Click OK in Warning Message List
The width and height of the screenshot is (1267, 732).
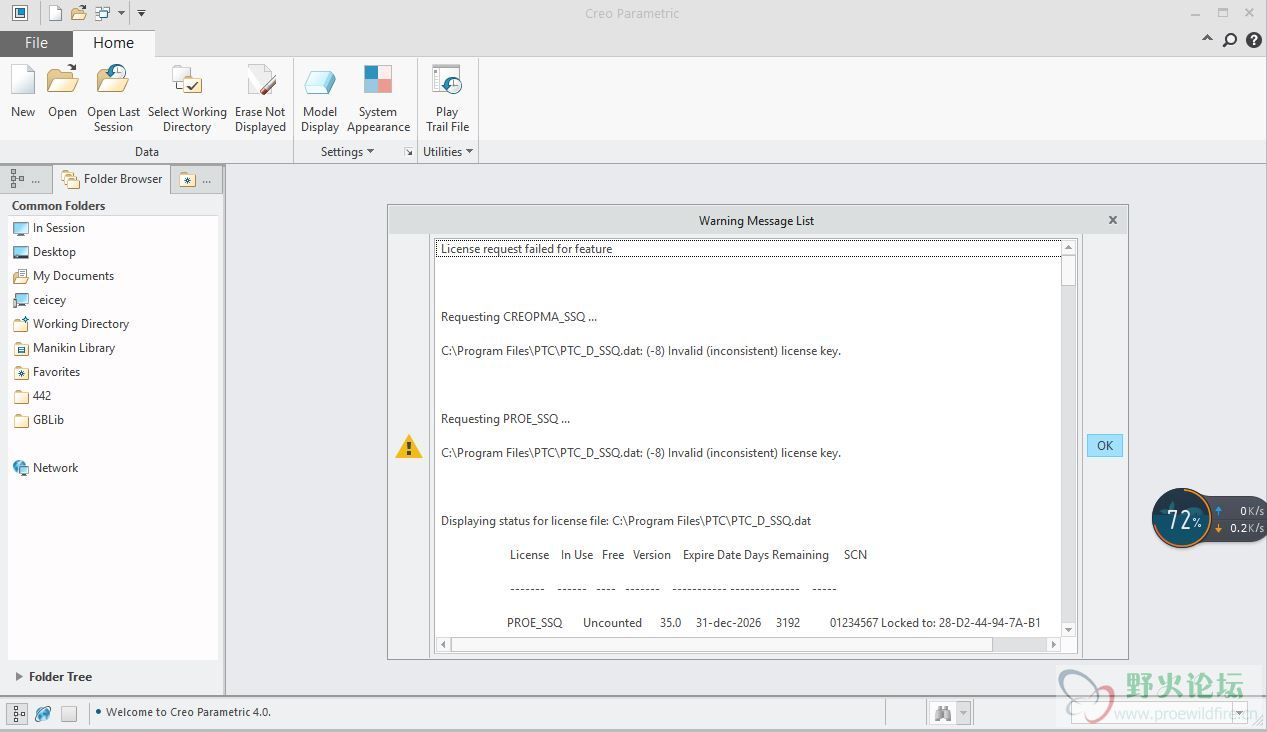(x=1105, y=446)
